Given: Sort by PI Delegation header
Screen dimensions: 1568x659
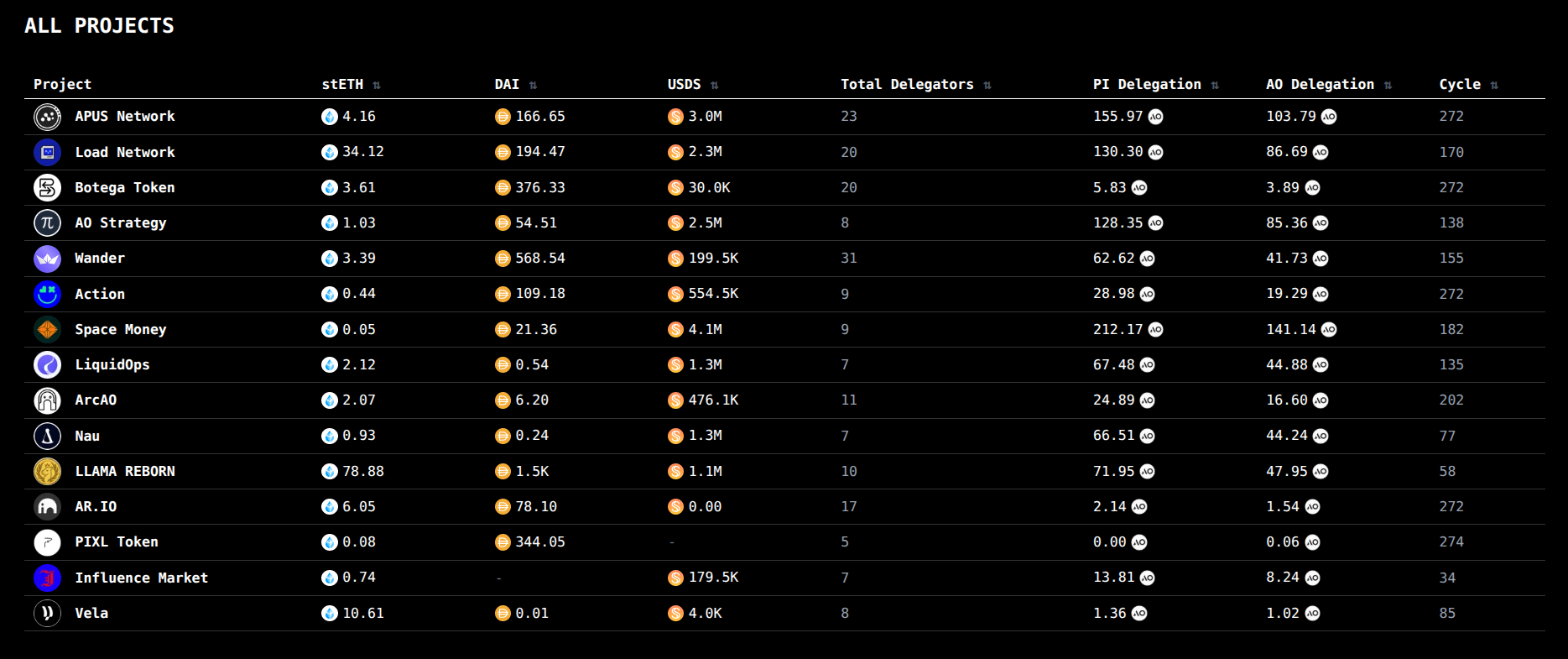Looking at the screenshot, I should (x=1214, y=85).
